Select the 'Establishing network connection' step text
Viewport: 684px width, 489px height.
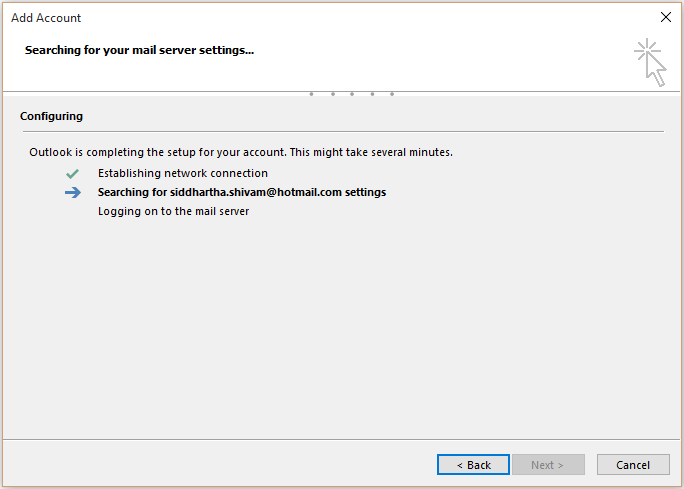pos(183,173)
